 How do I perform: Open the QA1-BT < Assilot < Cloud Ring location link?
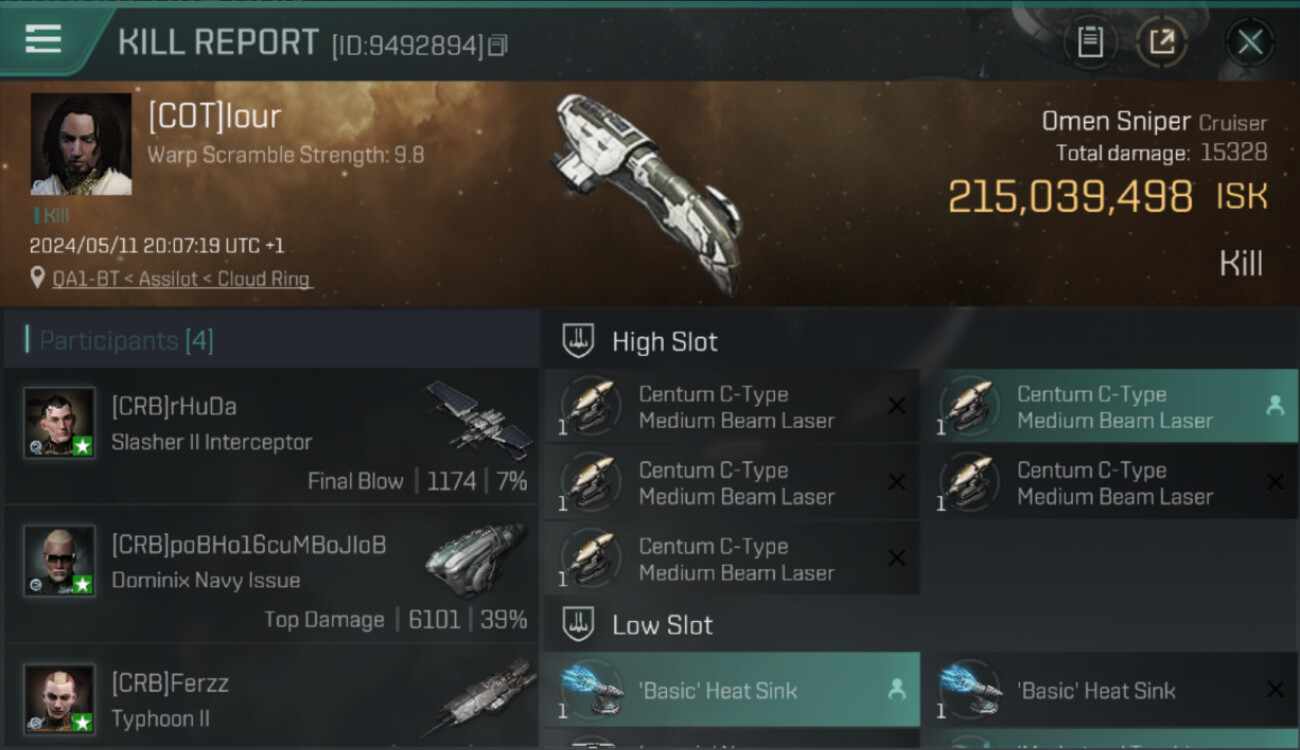click(x=181, y=279)
